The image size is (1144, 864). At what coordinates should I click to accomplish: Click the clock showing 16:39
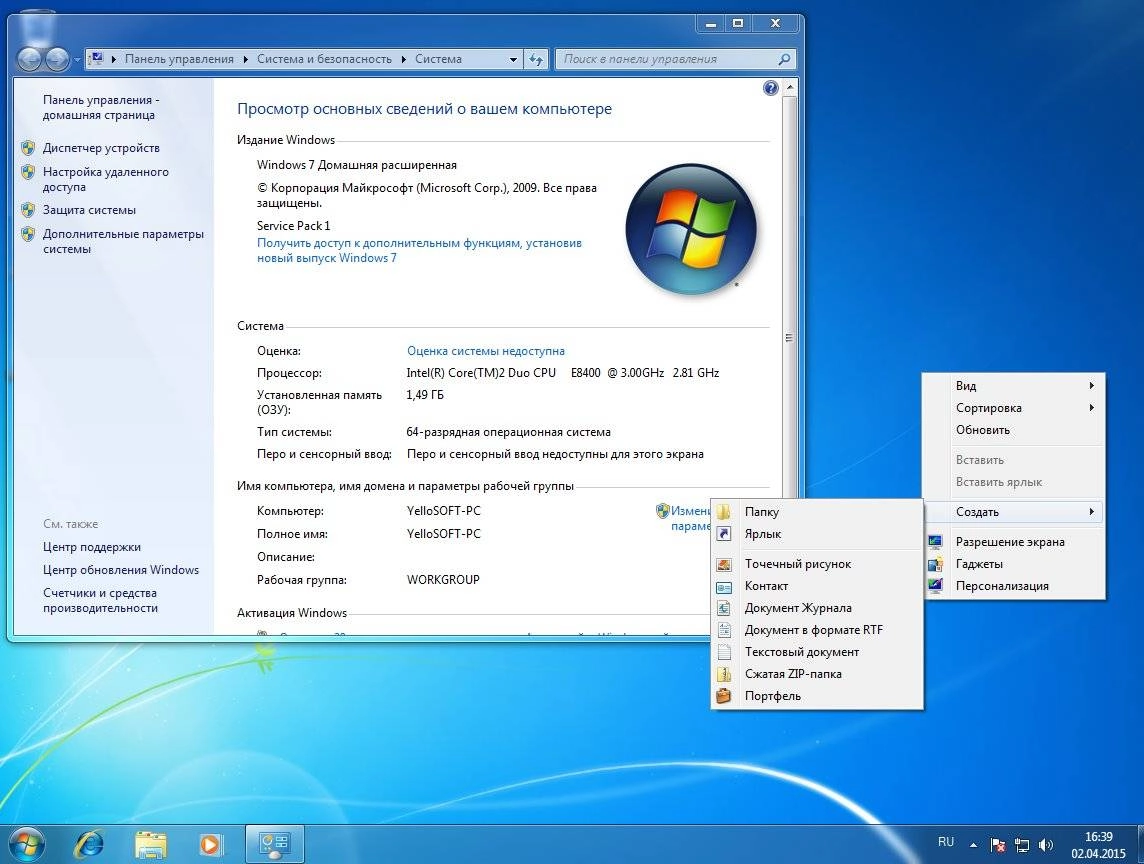(1098, 837)
